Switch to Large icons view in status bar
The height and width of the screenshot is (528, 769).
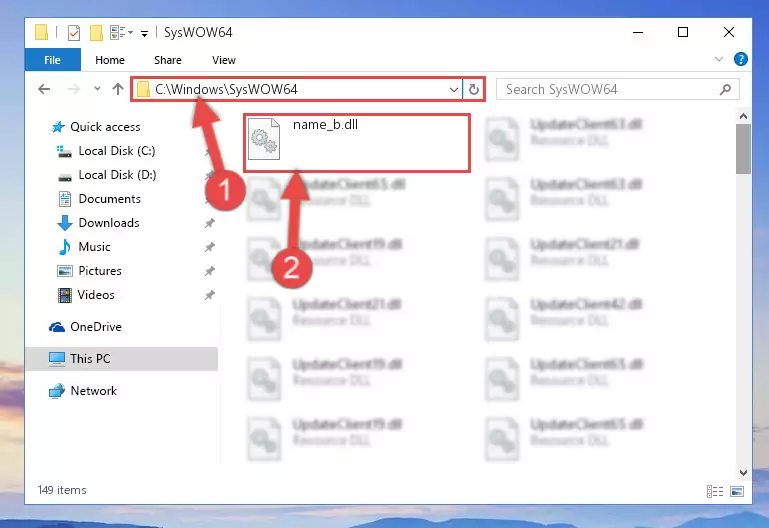737,491
